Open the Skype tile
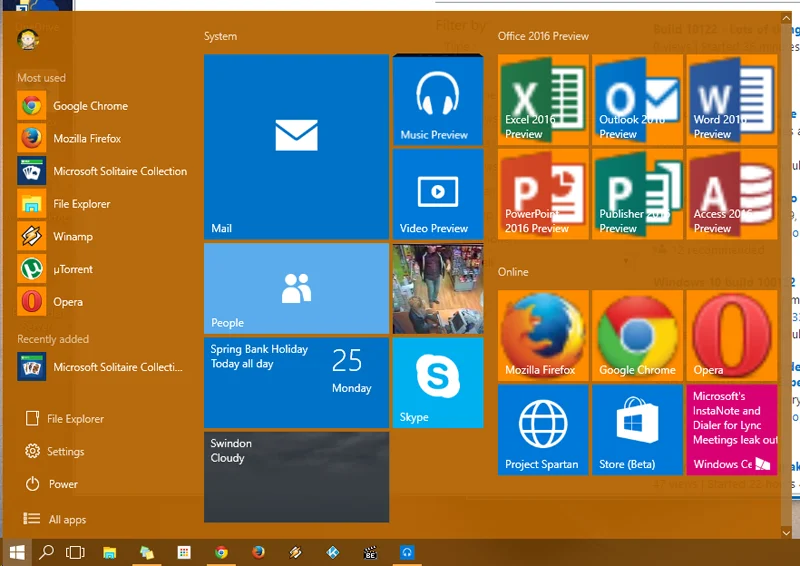800x566 pixels. [x=438, y=383]
